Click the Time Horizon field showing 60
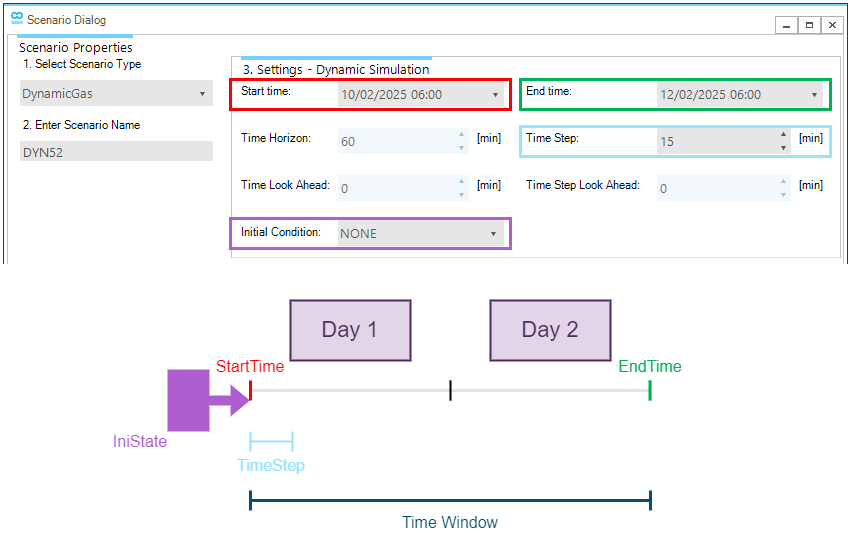Viewport: 850px width, 533px height. pos(397,142)
